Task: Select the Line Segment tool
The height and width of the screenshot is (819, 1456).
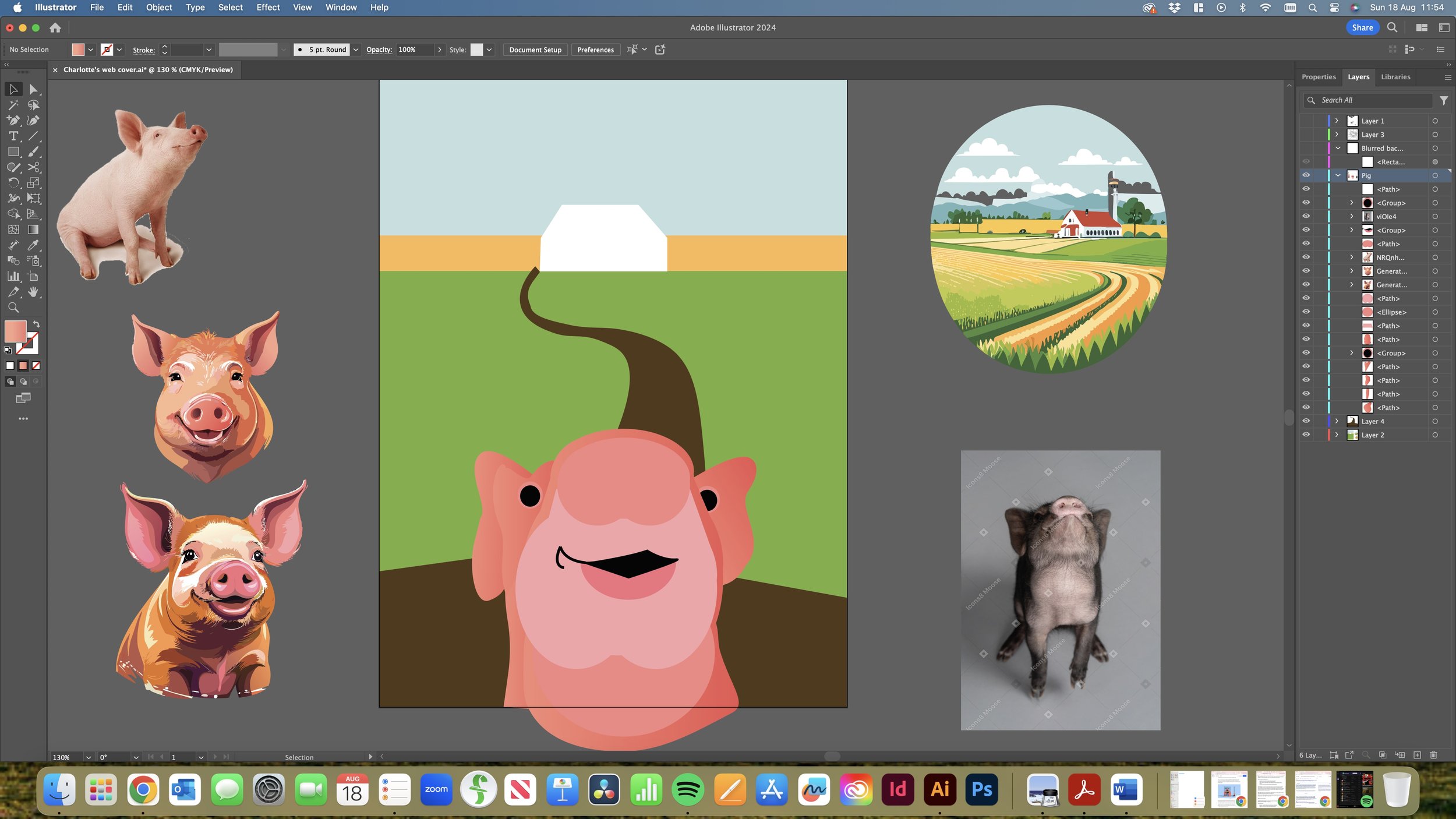Action: [x=33, y=136]
